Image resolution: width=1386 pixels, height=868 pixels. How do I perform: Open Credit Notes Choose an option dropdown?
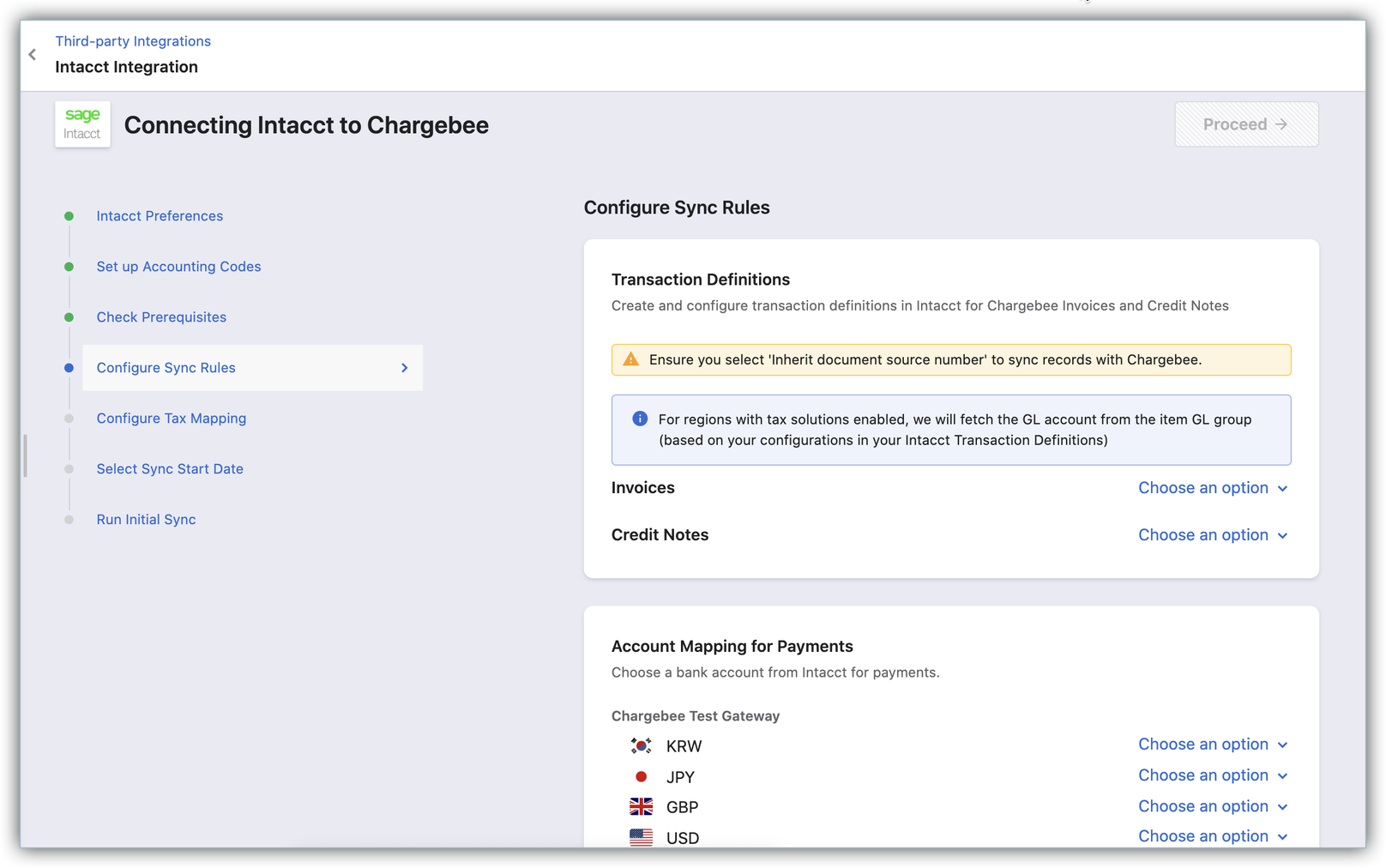[x=1213, y=535]
